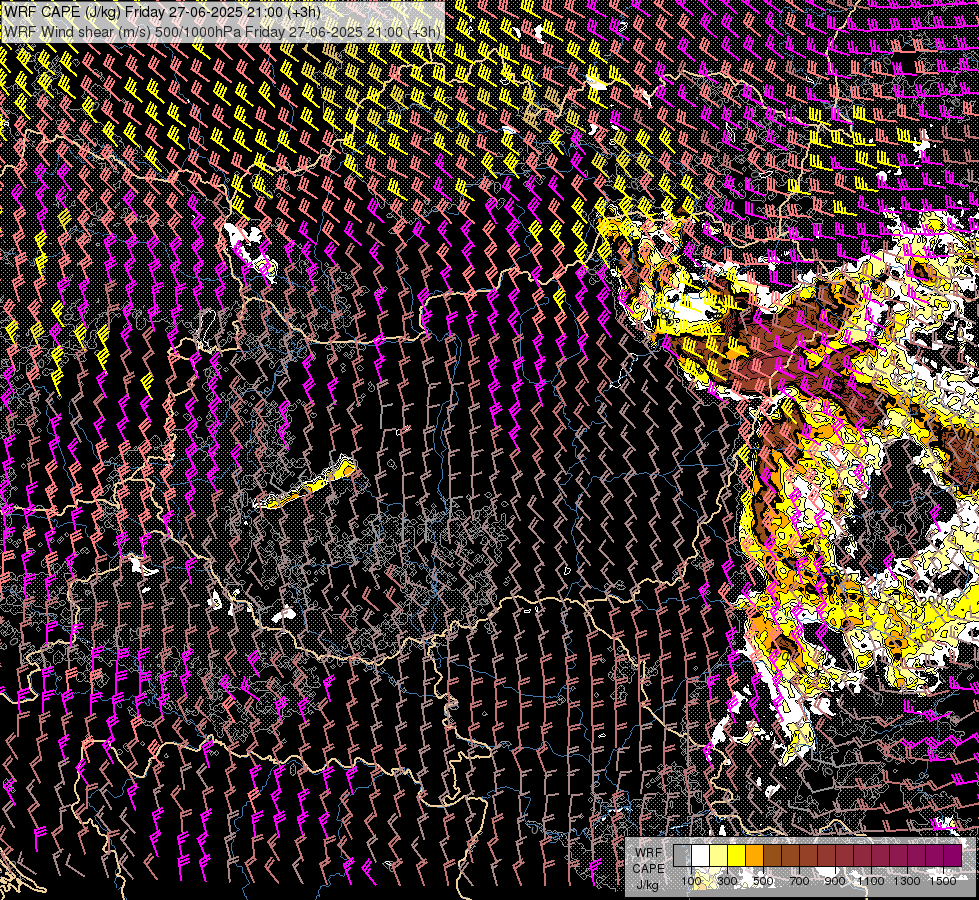Click the legend value 500
The width and height of the screenshot is (979, 900).
tap(763, 881)
